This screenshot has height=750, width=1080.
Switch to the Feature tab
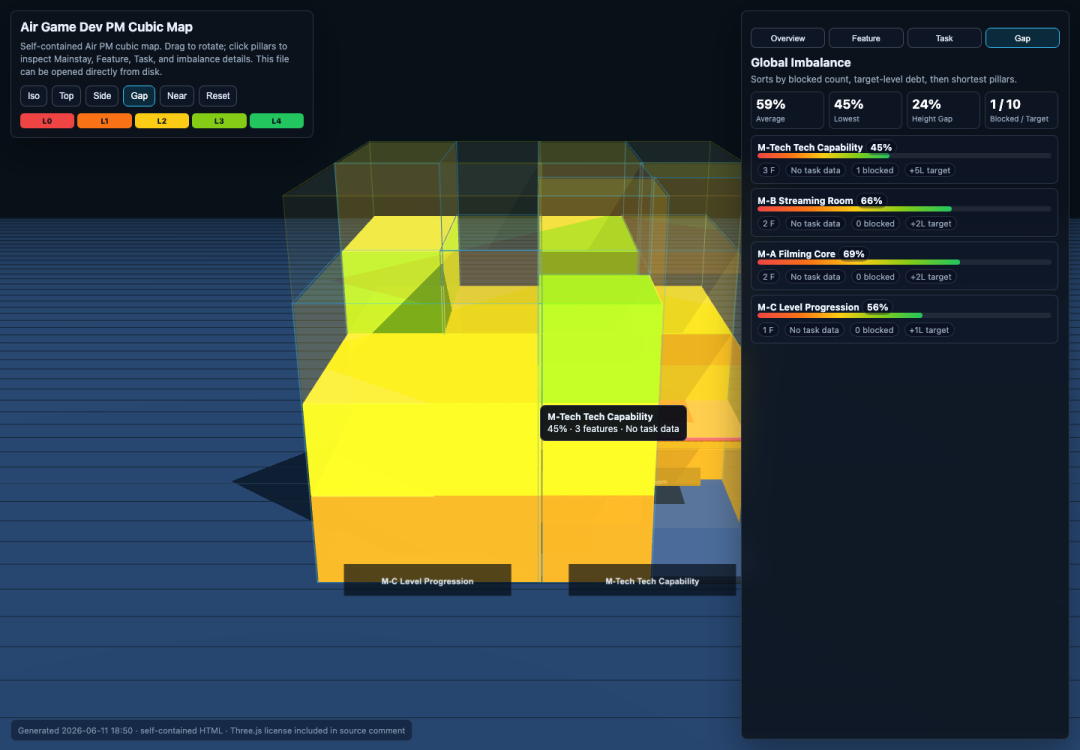click(866, 38)
